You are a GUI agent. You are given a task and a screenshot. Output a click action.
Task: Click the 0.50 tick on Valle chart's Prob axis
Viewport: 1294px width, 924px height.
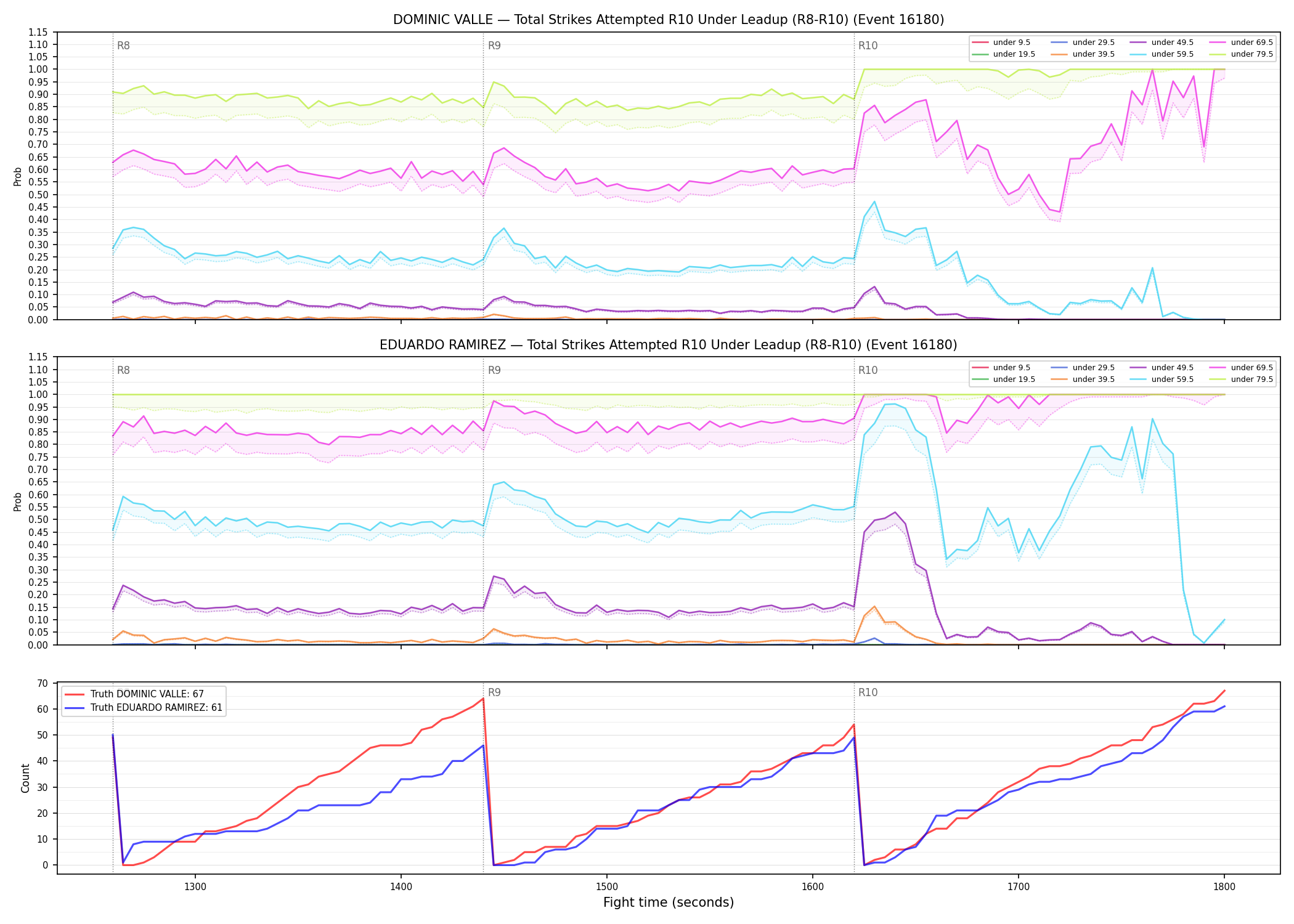pos(38,195)
